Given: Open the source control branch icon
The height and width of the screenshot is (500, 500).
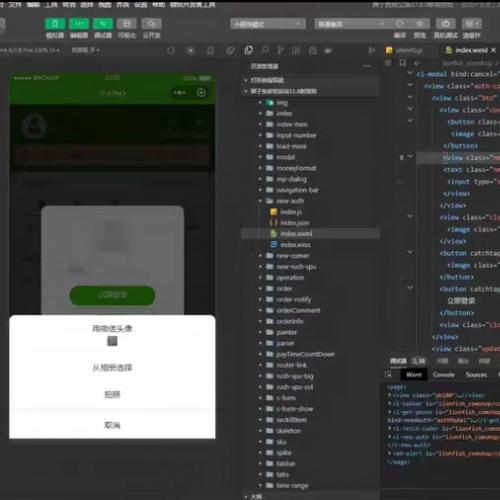Looking at the screenshot, I should [x=280, y=50].
